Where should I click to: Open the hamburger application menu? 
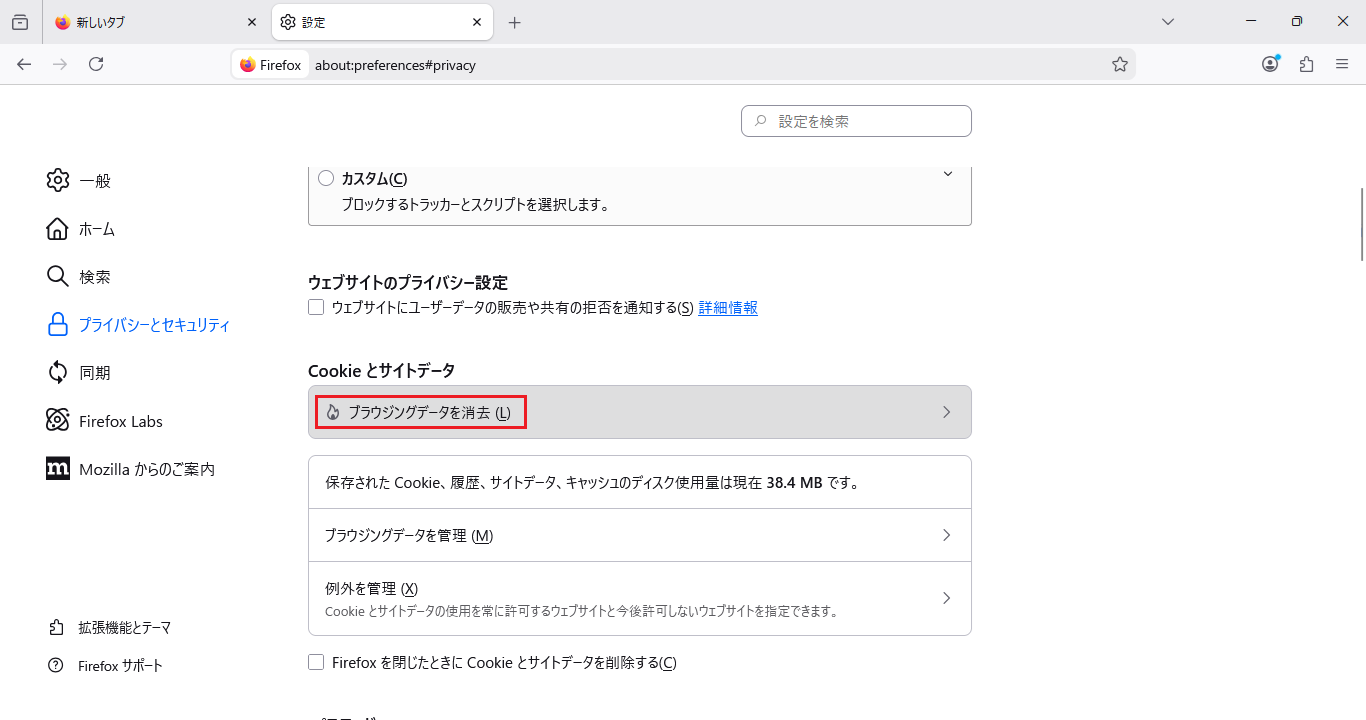coord(1342,64)
